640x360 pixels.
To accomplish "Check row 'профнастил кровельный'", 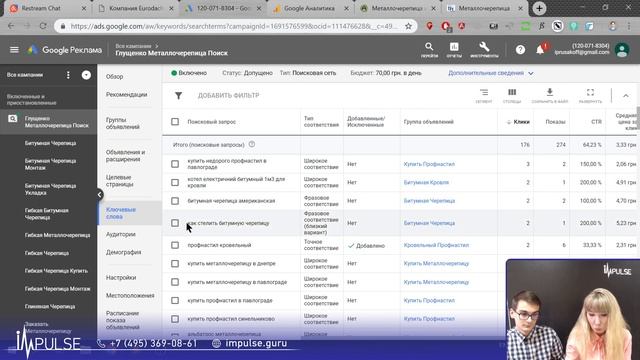I will [x=175, y=245].
